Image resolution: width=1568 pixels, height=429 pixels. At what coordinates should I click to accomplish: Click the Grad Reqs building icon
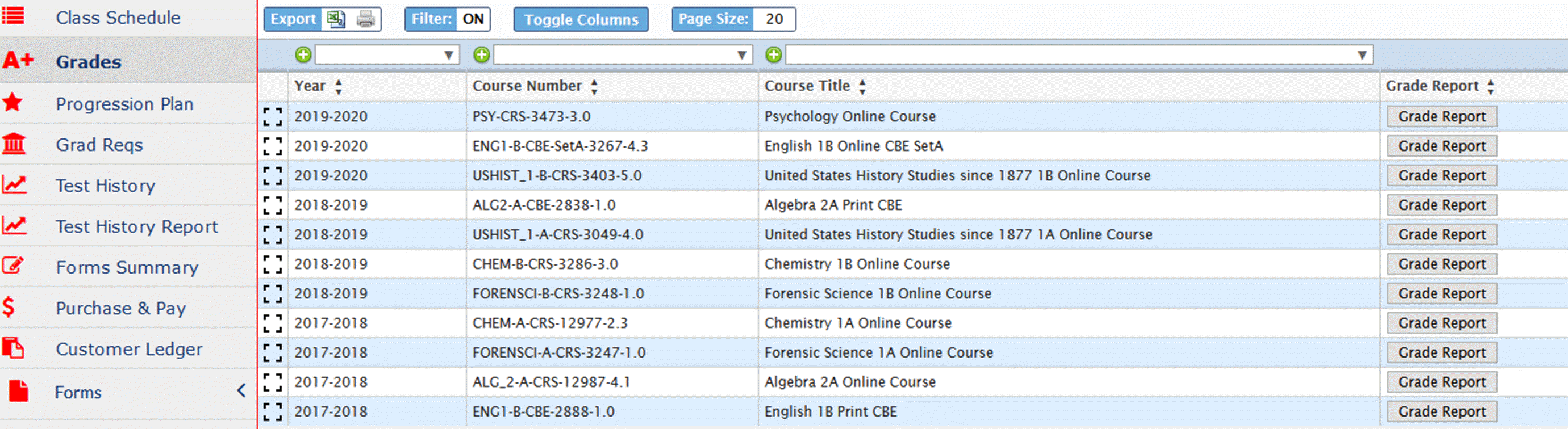click(14, 144)
